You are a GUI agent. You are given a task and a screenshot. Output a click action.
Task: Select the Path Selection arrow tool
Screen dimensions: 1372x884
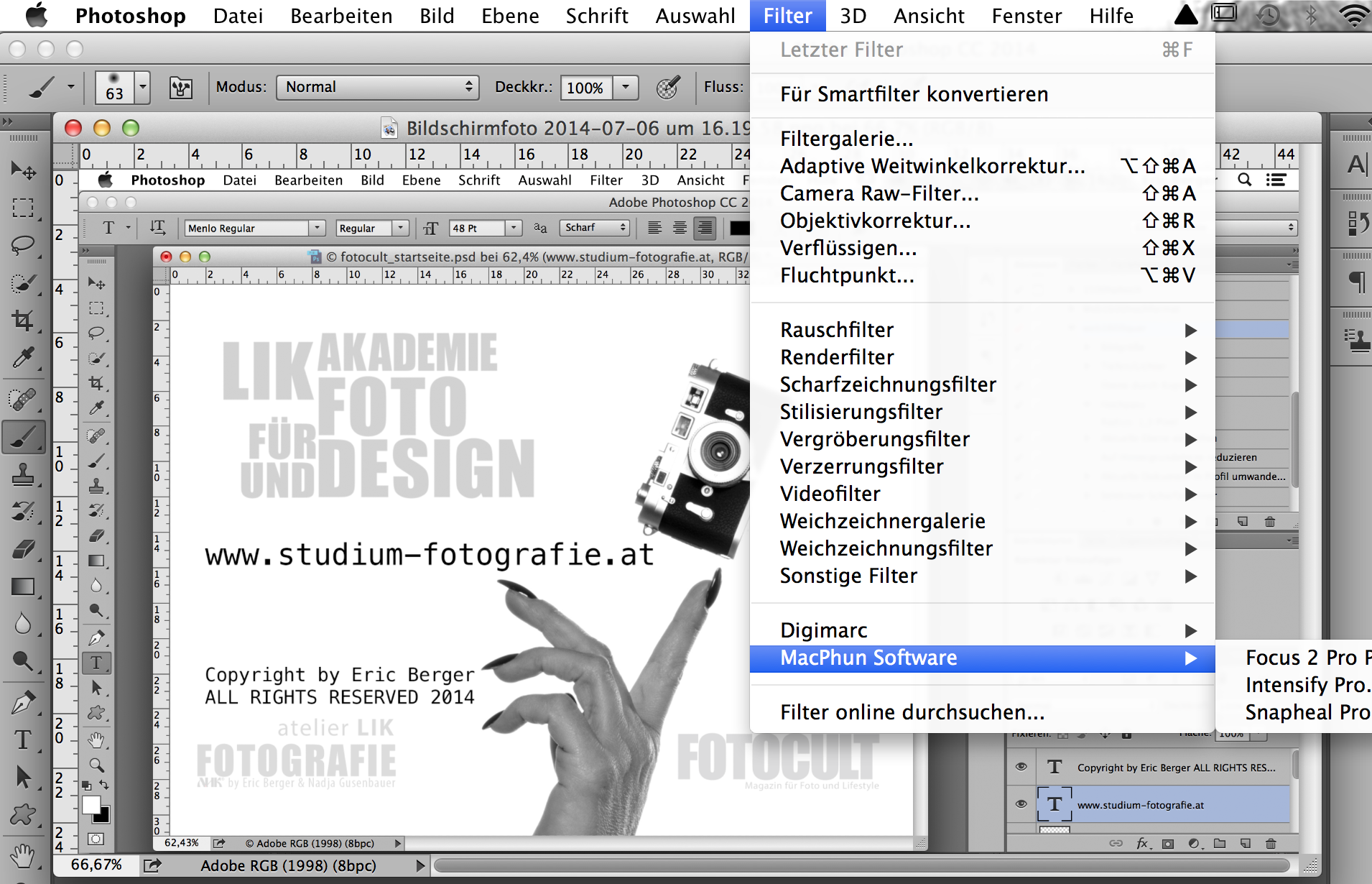click(x=24, y=777)
